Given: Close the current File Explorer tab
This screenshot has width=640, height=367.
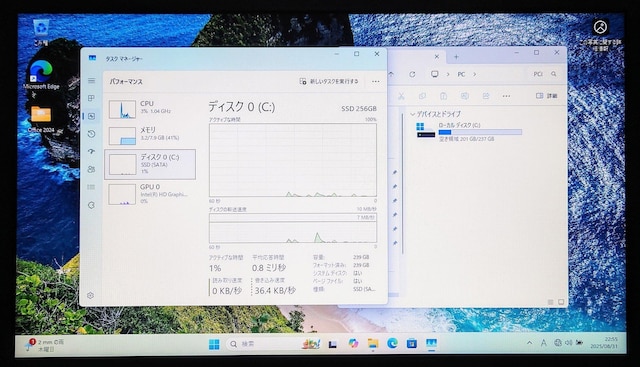Looking at the screenshot, I should point(436,57).
